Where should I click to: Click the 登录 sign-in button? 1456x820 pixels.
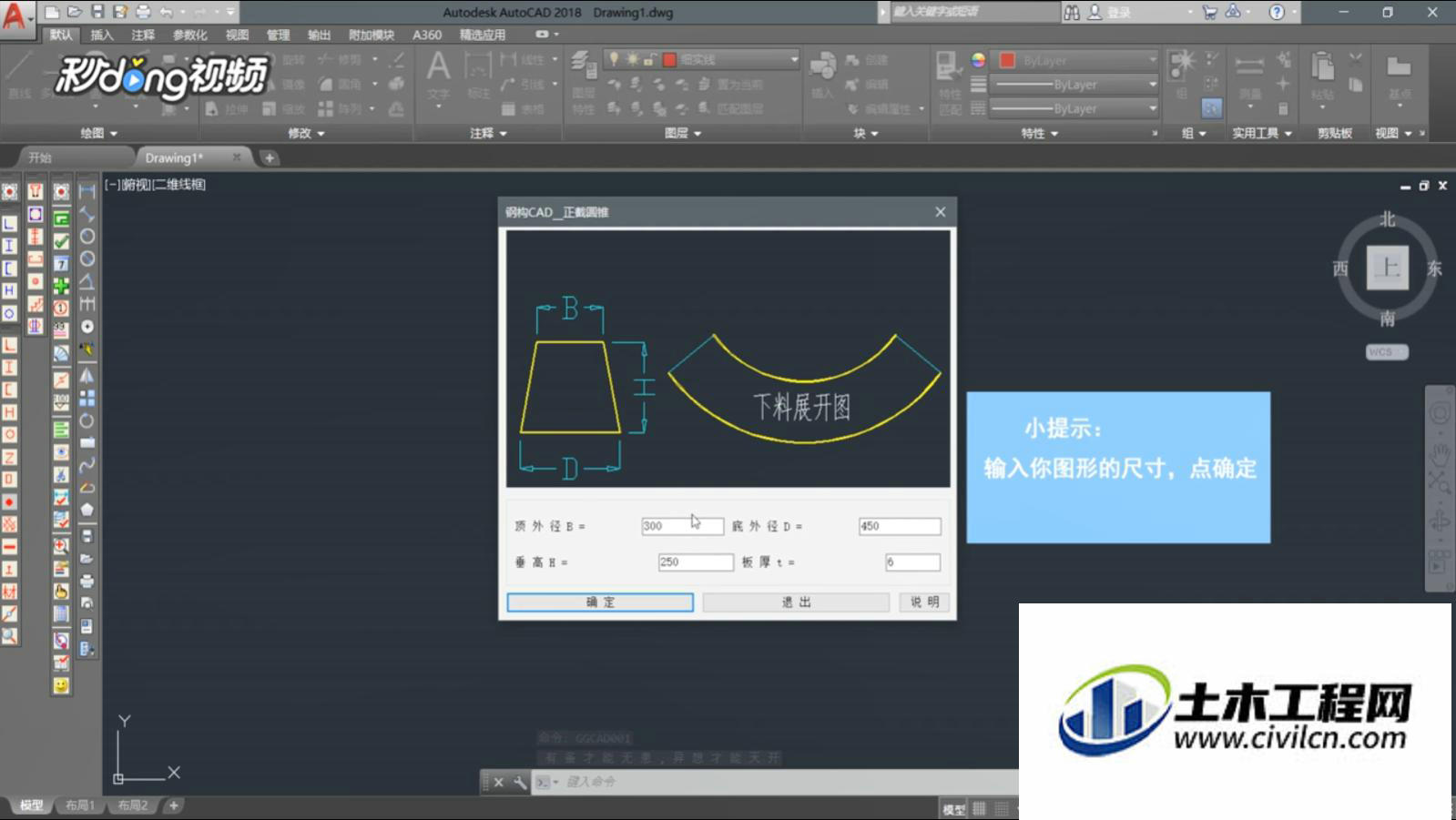(1111, 12)
